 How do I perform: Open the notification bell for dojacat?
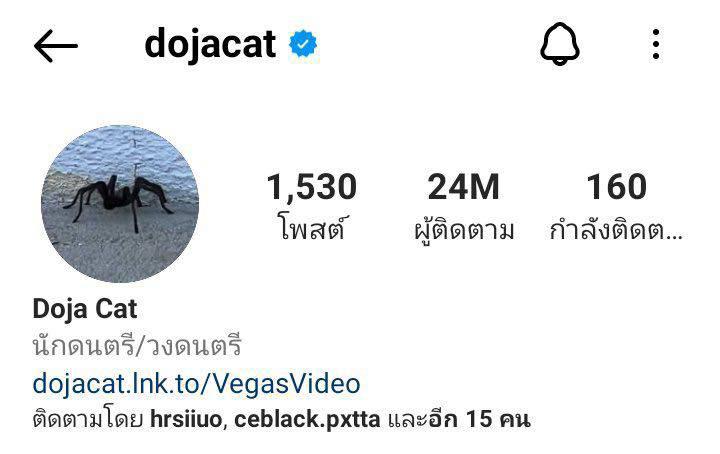click(x=559, y=44)
